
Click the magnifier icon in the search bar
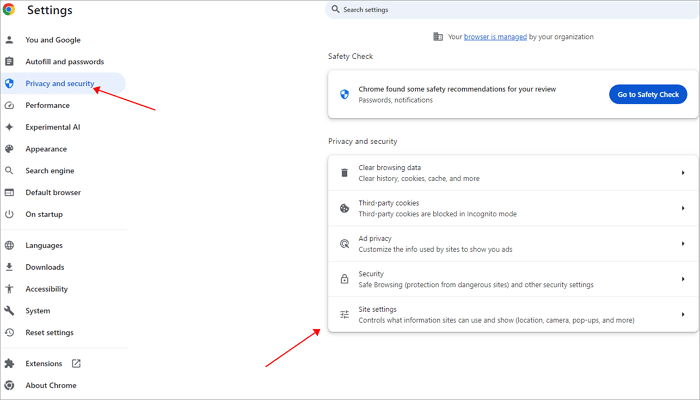click(x=335, y=9)
